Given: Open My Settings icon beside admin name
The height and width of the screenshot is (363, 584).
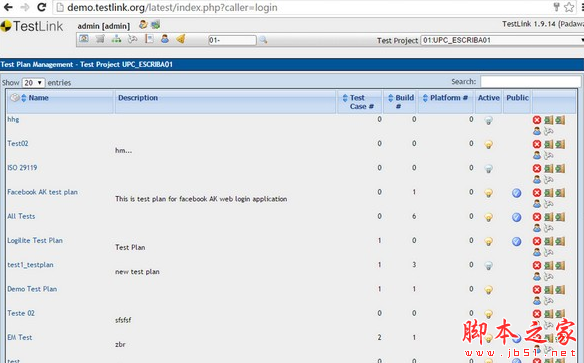Looking at the screenshot, I should (x=143, y=25).
